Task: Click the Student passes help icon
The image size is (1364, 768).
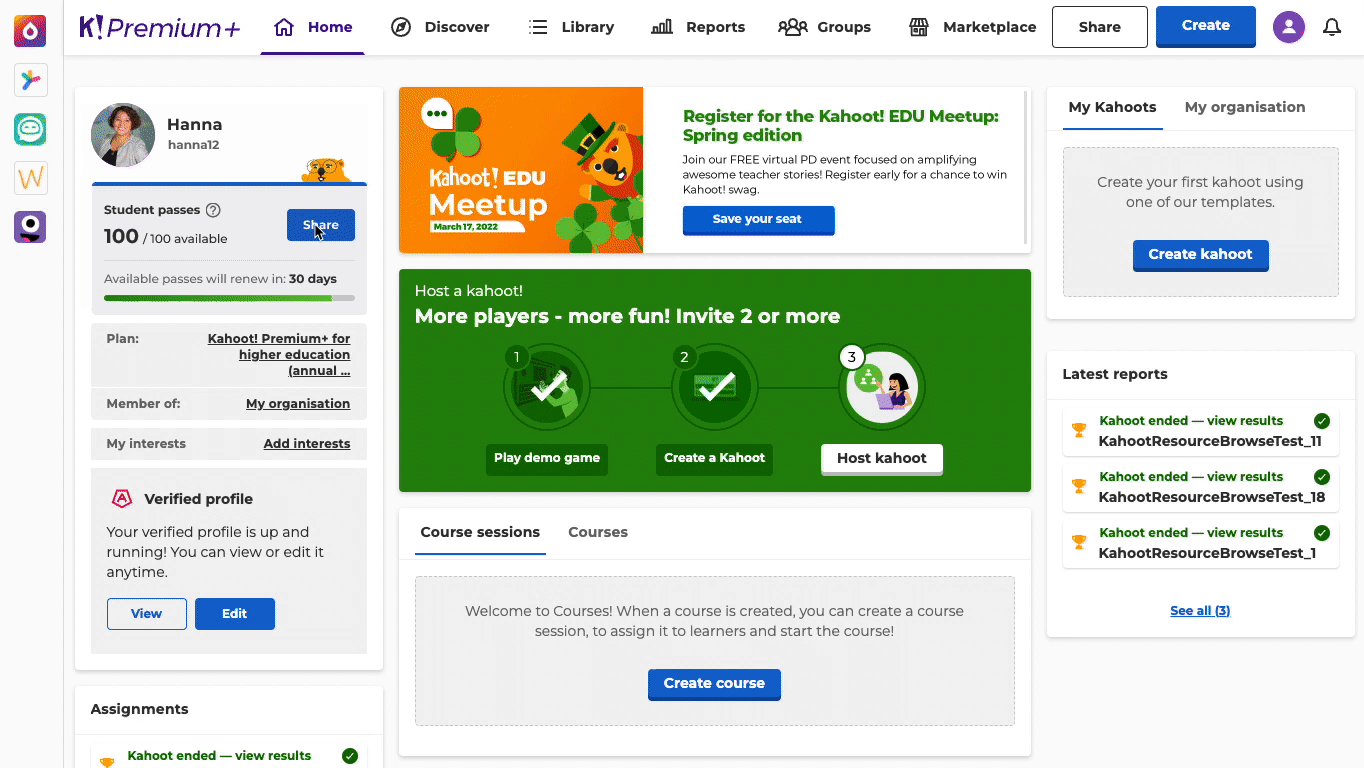Action: (213, 210)
